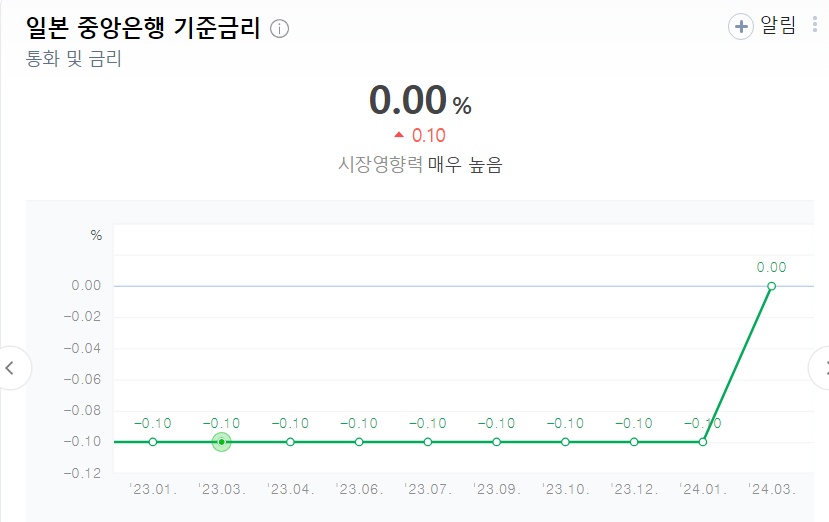Click the plus icon for 알림
829x522 pixels.
tap(740, 27)
